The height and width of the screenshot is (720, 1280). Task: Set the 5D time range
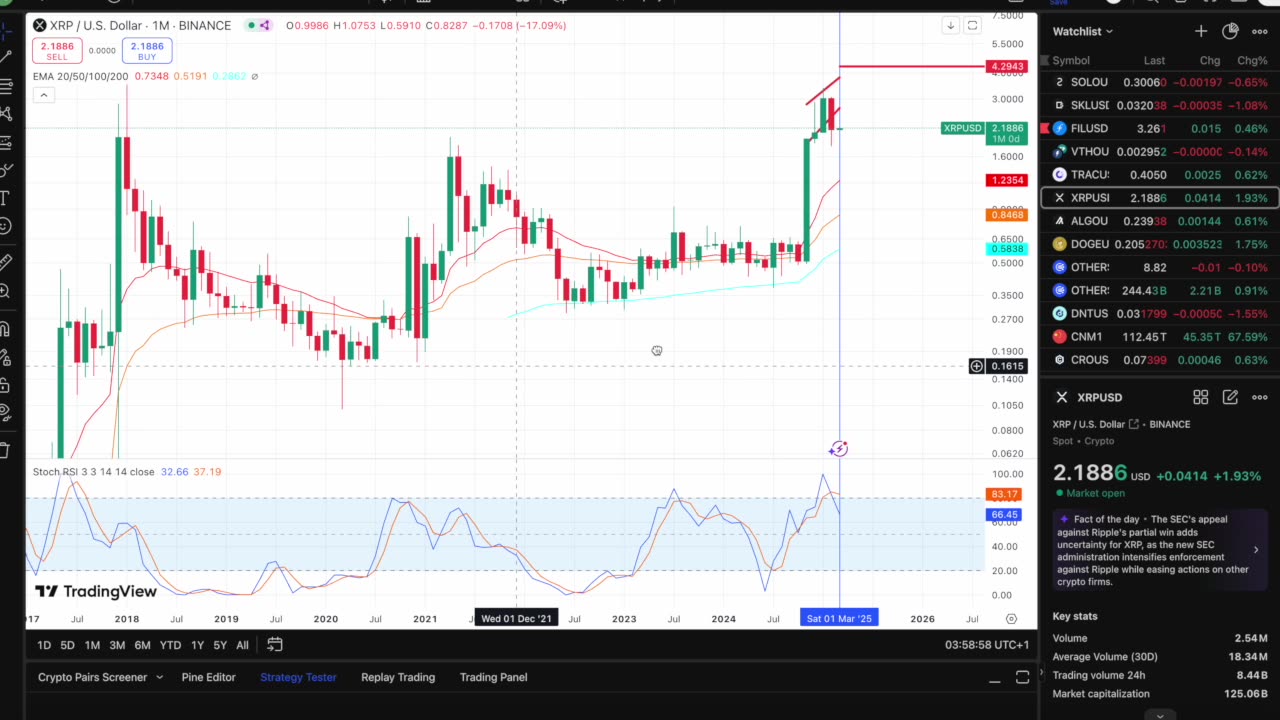click(x=67, y=645)
